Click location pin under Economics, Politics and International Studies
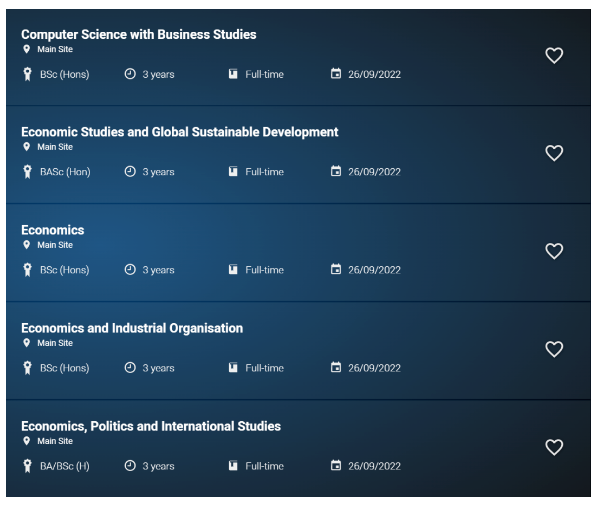 [27, 440]
